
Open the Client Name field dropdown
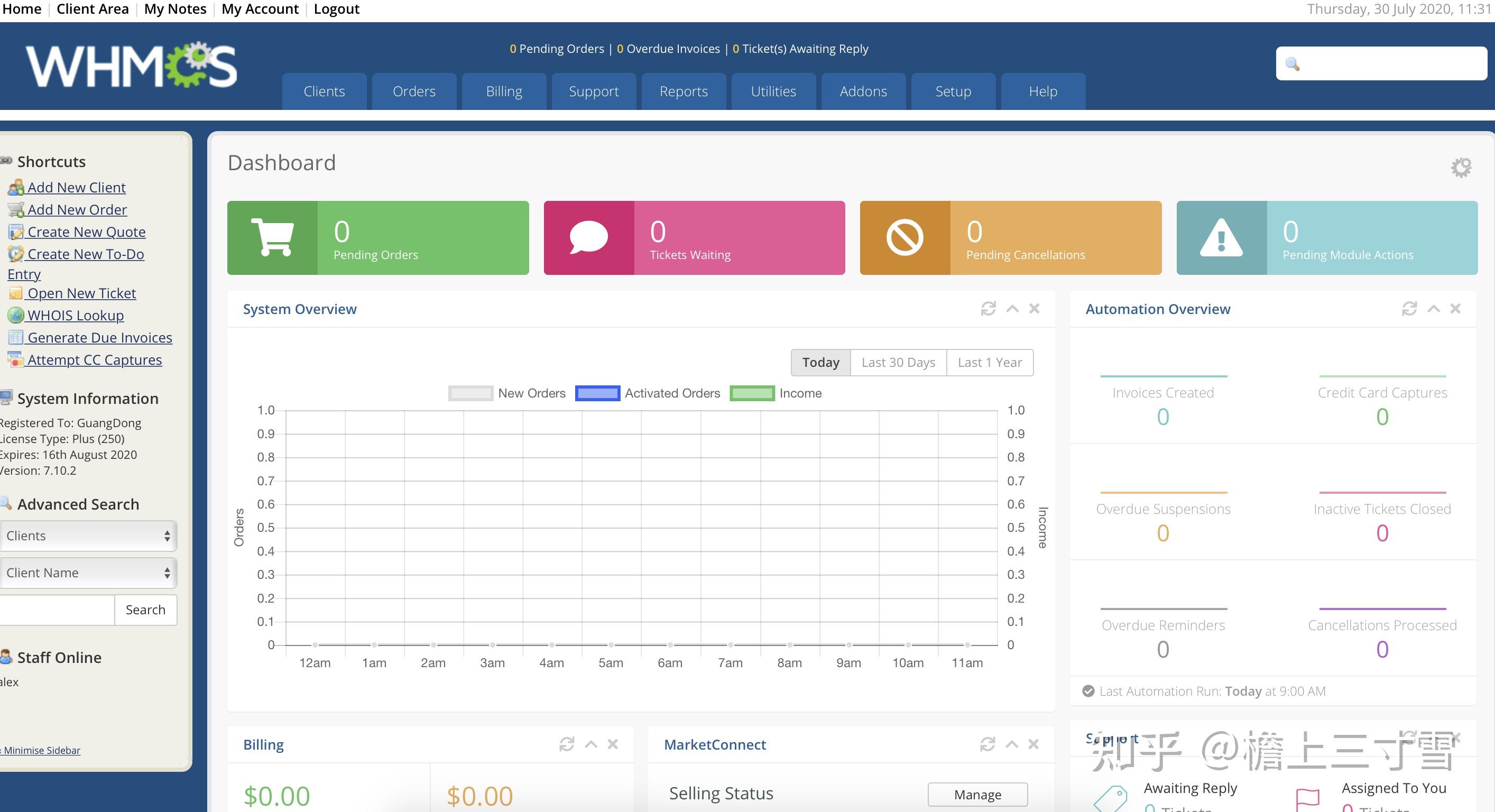[x=88, y=573]
